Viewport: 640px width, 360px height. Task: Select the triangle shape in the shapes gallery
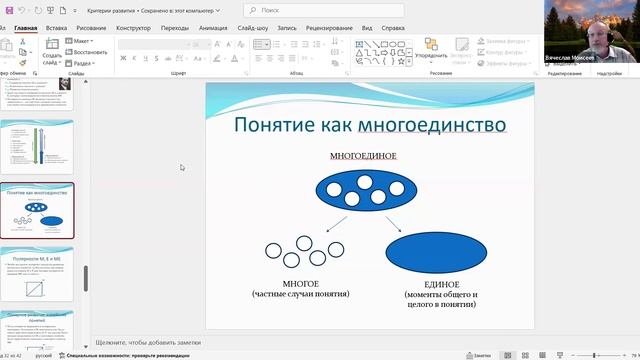tap(359, 53)
